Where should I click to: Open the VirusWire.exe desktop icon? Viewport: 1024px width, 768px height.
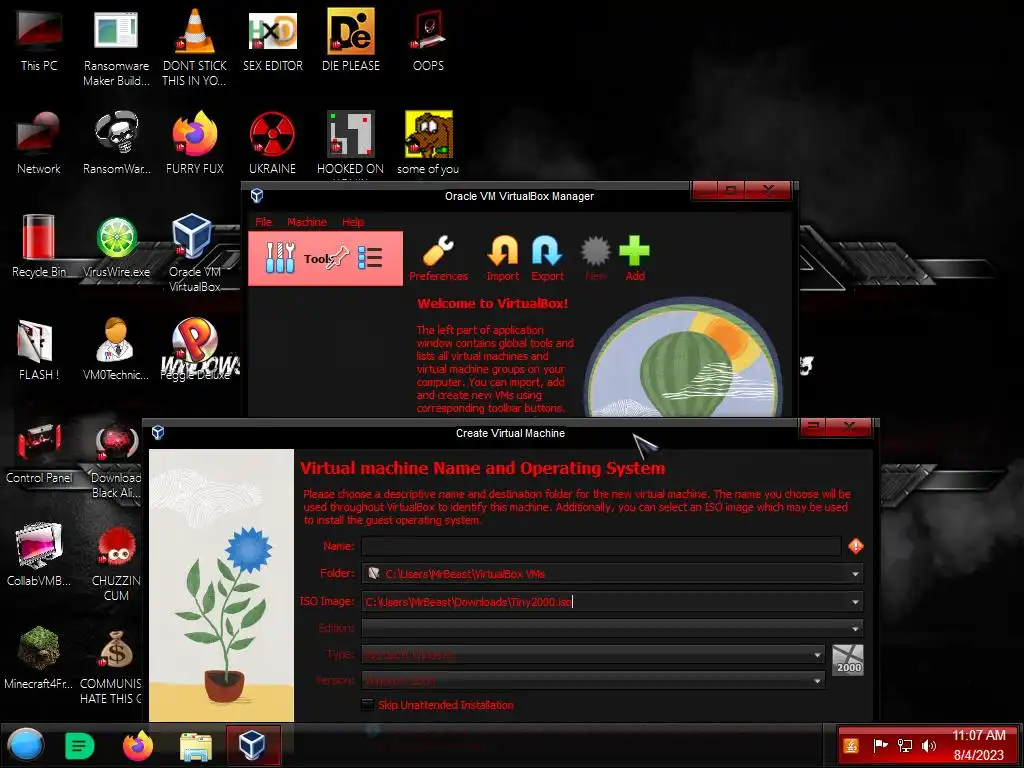[116, 247]
